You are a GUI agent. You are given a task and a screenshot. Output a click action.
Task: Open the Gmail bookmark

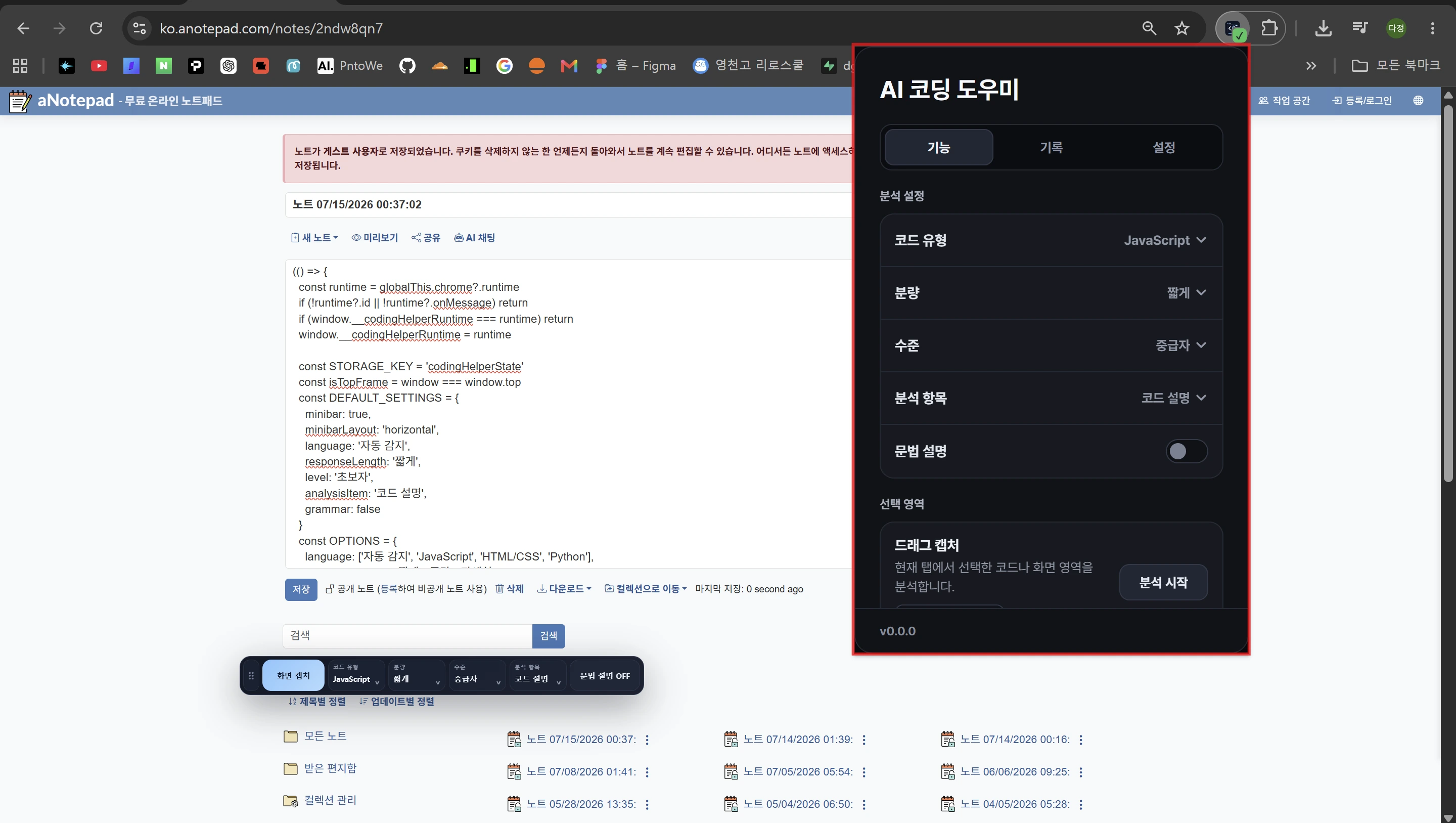569,66
